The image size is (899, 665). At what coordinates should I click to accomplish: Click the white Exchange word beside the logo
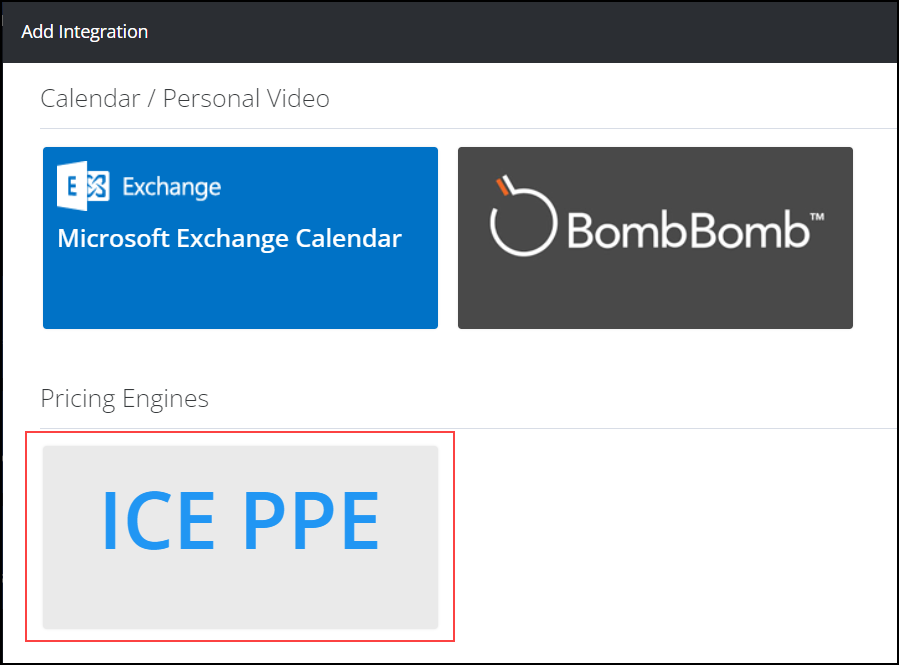(x=171, y=187)
